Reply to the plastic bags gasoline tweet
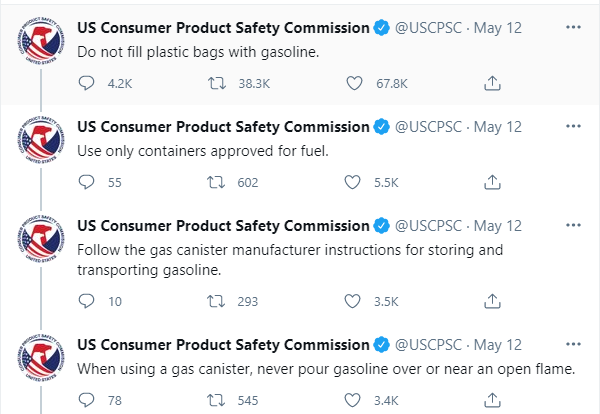 pyautogui.click(x=86, y=83)
